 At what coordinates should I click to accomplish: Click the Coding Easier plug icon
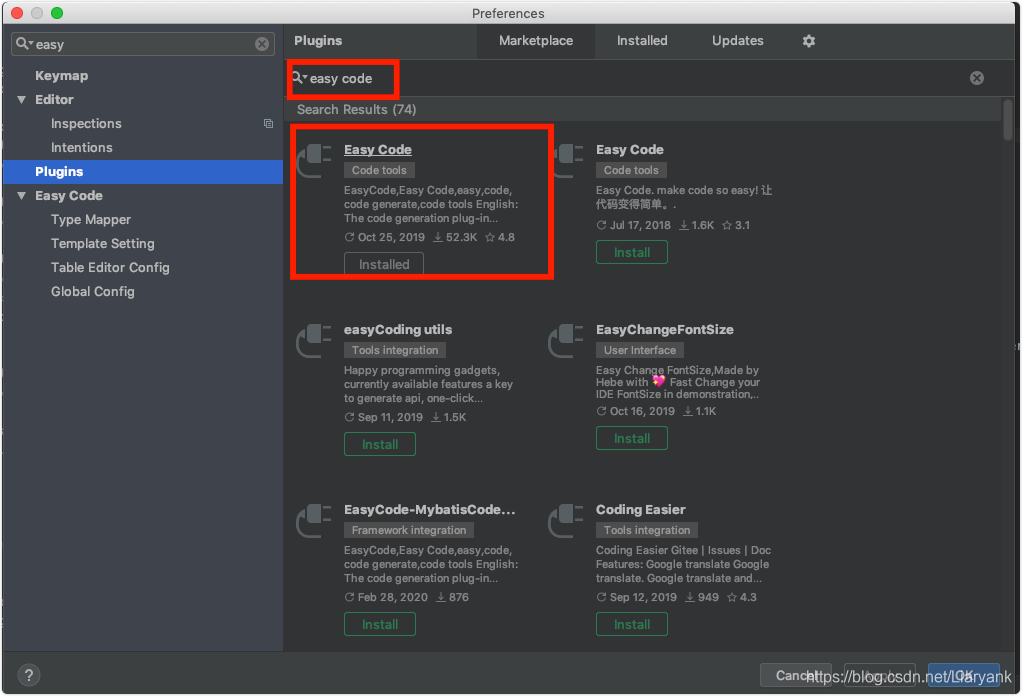(x=566, y=521)
